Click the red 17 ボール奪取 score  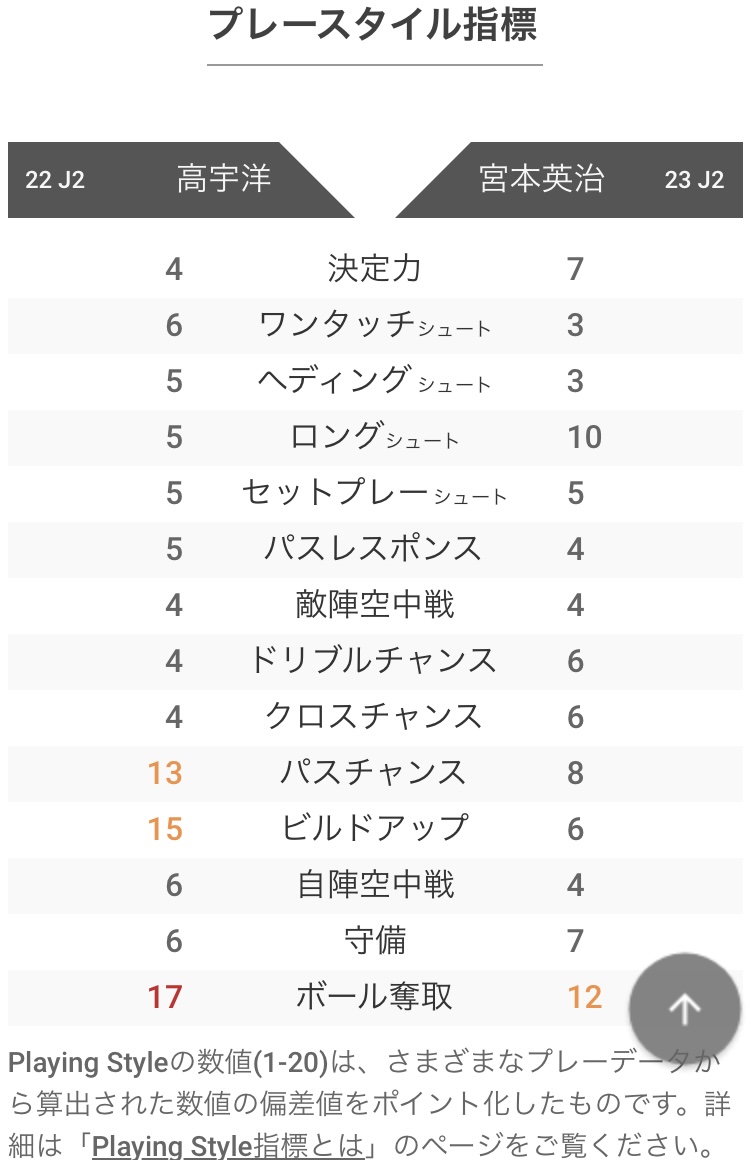coord(165,997)
